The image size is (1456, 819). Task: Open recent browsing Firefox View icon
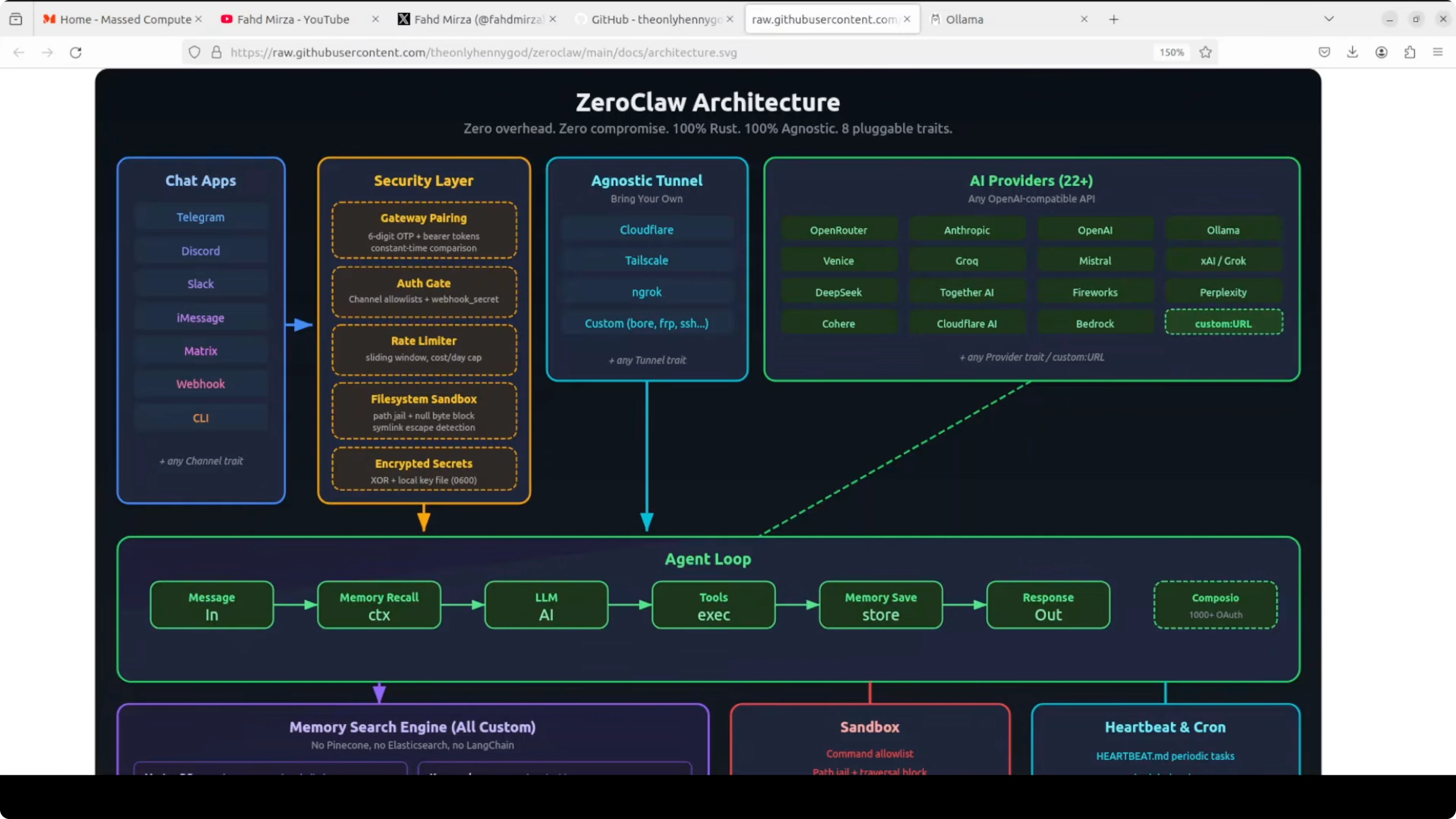coord(16,19)
